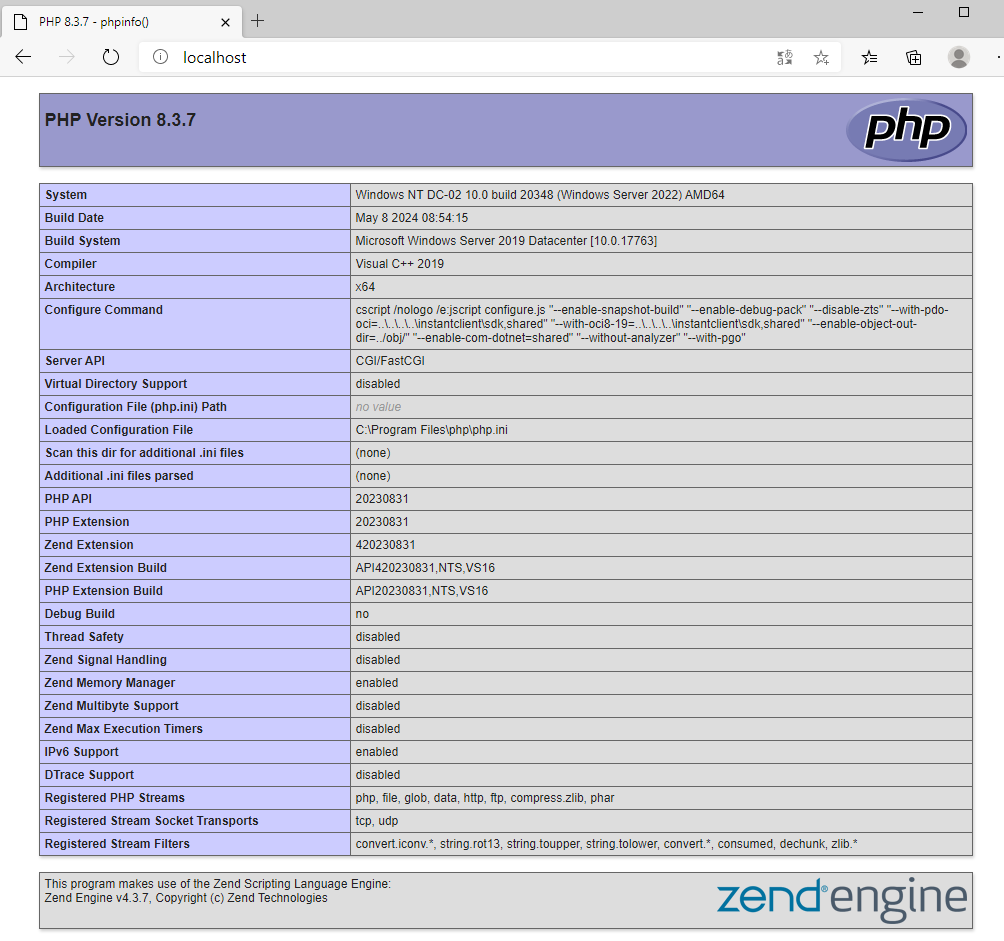Click C:\Program Files\php\php.ini path
This screenshot has width=1004, height=941.
(x=432, y=430)
